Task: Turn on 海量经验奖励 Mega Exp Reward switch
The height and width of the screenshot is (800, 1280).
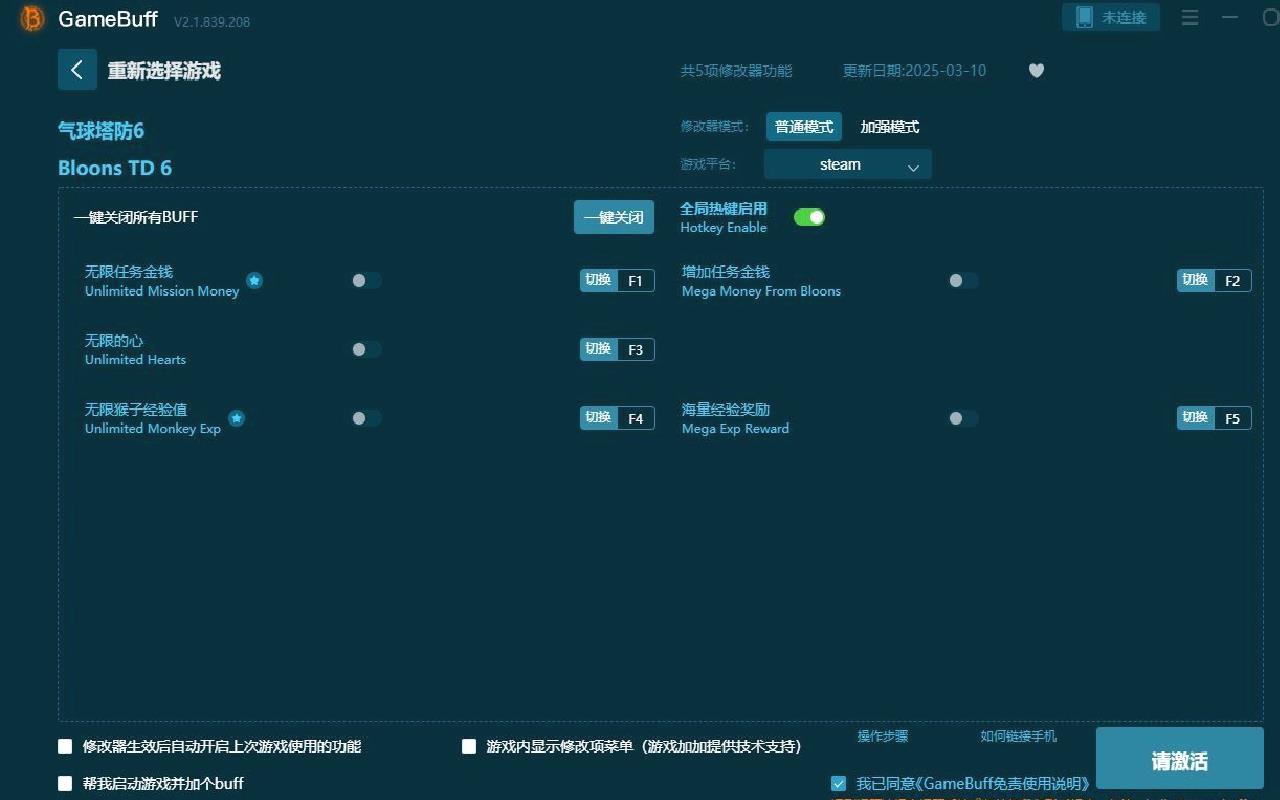Action: 963,418
